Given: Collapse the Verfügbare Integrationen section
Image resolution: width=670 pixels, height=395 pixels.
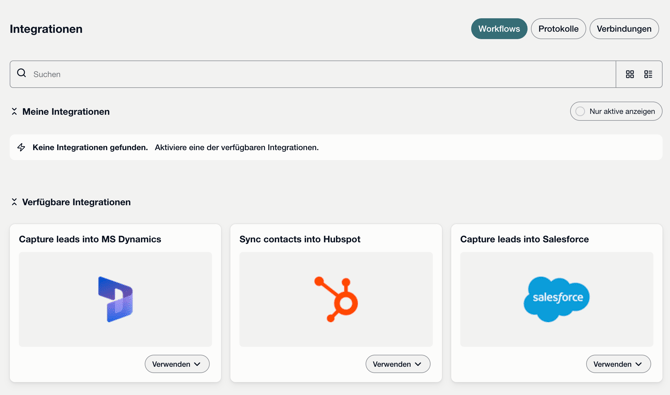Looking at the screenshot, I should pos(14,202).
